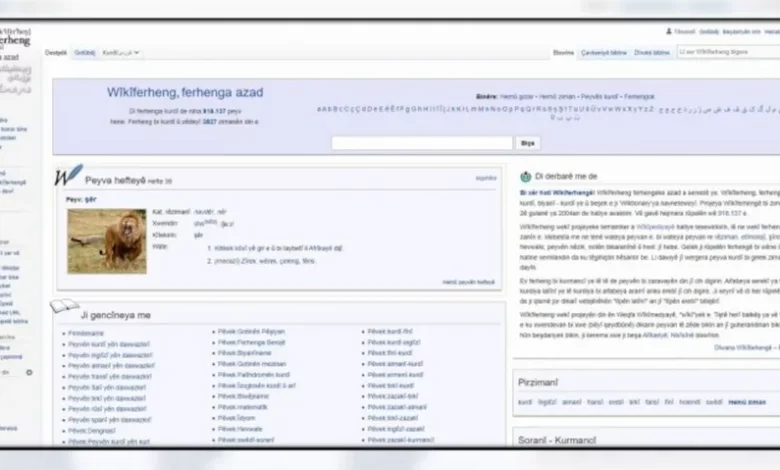Click the Bigere search button

[528, 143]
